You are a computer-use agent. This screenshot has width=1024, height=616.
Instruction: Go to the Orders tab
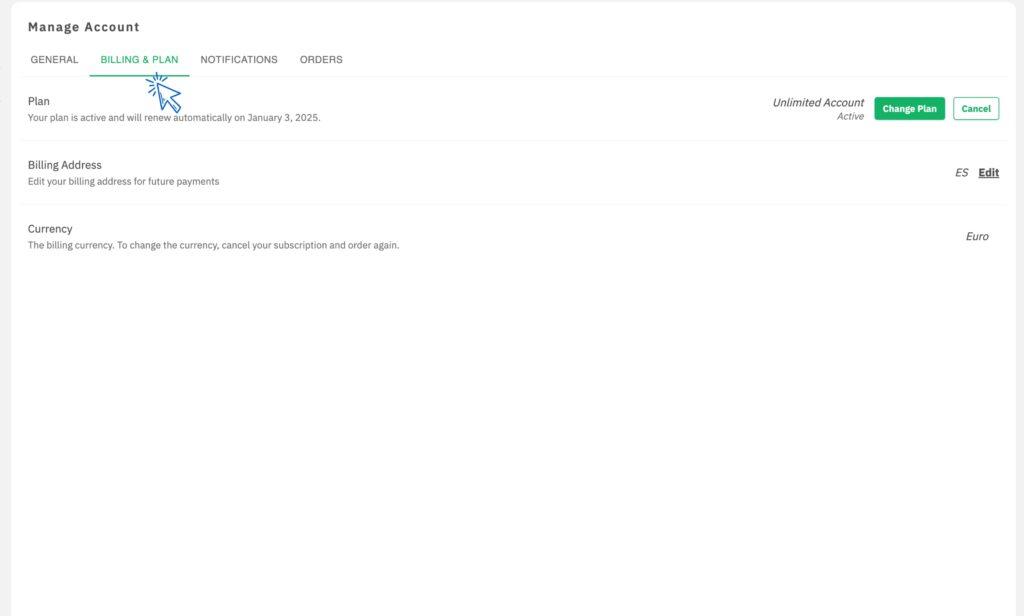(321, 60)
